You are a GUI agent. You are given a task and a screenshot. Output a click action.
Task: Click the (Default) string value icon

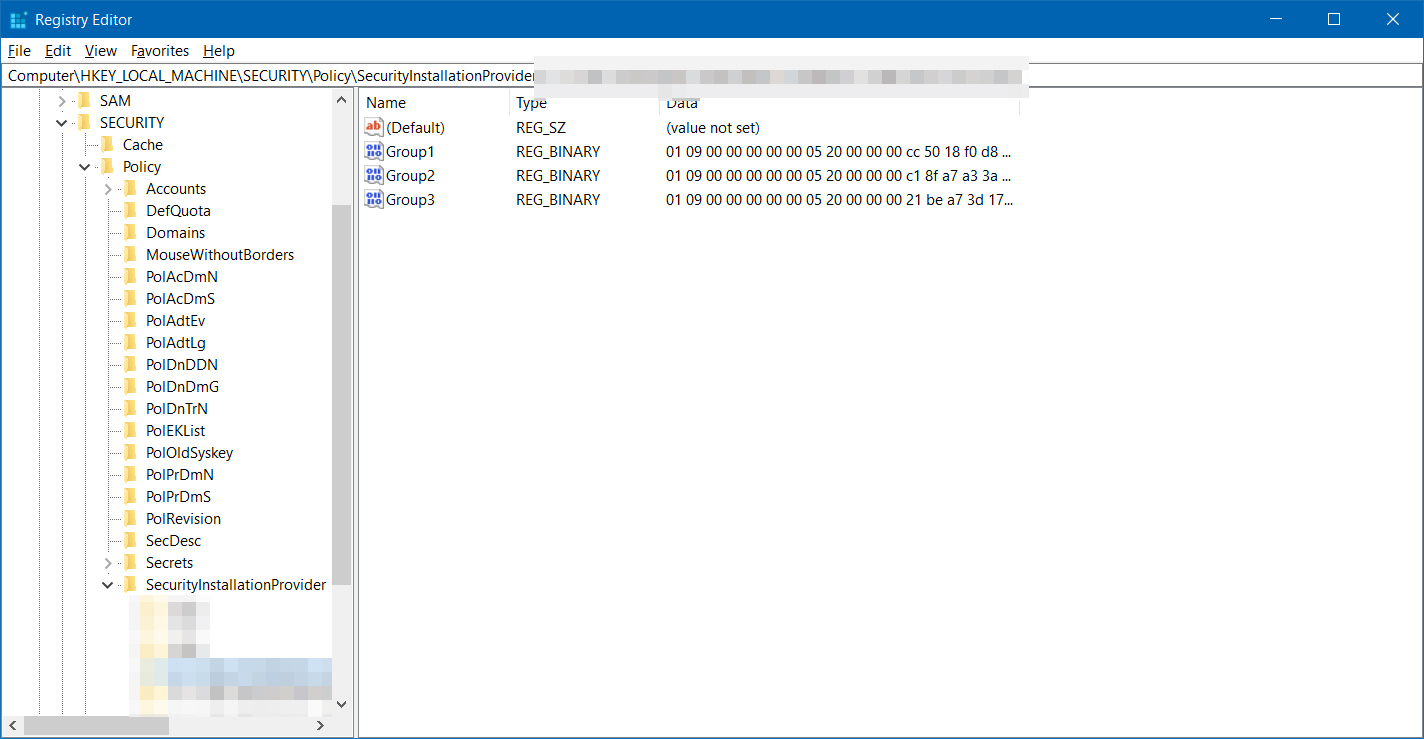point(374,128)
